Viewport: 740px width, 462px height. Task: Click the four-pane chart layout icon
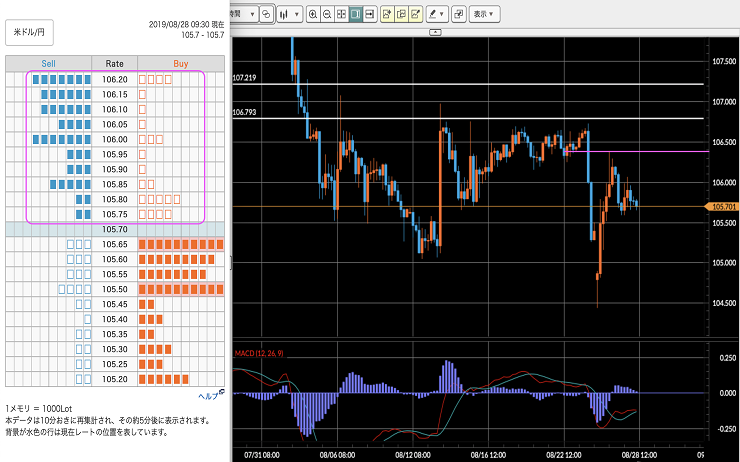(341, 14)
